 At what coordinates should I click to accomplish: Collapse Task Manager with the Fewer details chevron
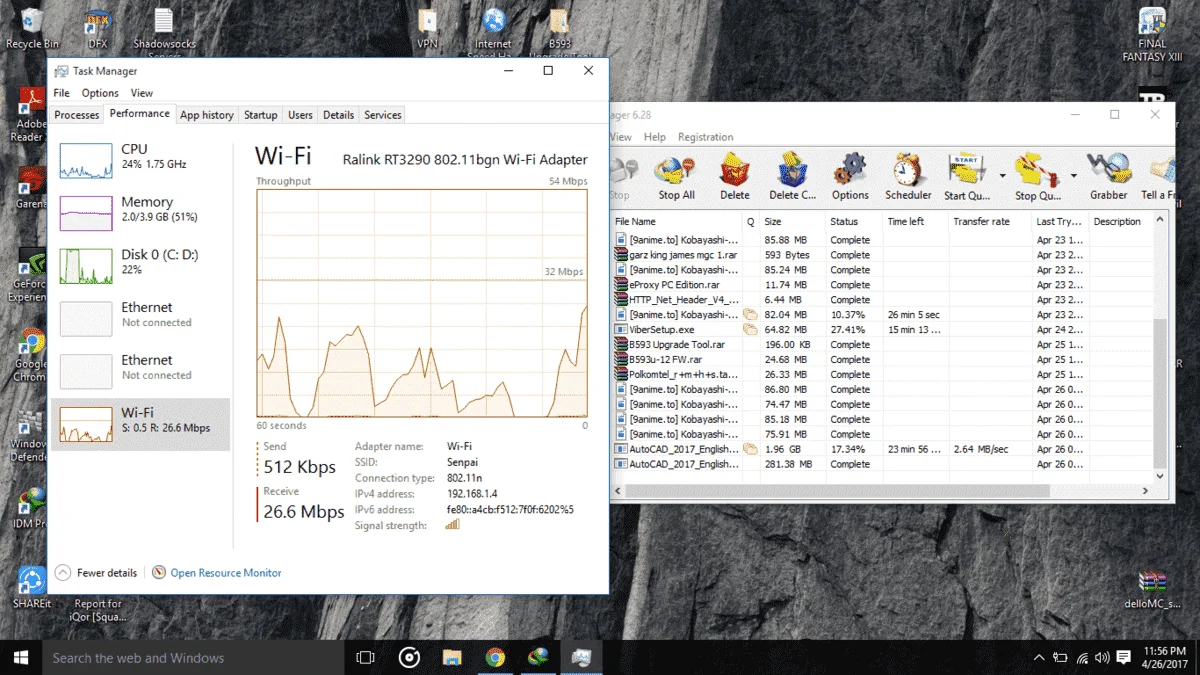point(63,573)
